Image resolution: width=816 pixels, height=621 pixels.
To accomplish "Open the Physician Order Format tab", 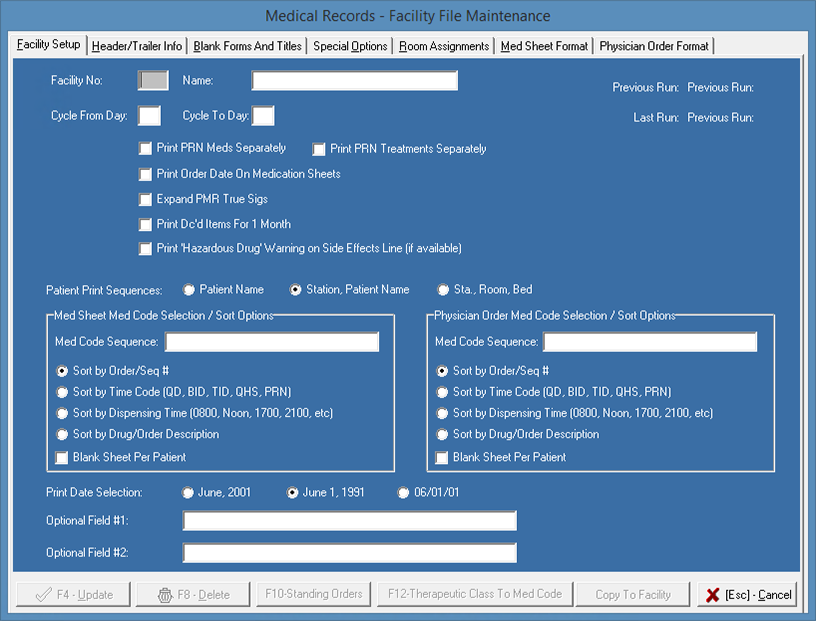I will point(653,46).
